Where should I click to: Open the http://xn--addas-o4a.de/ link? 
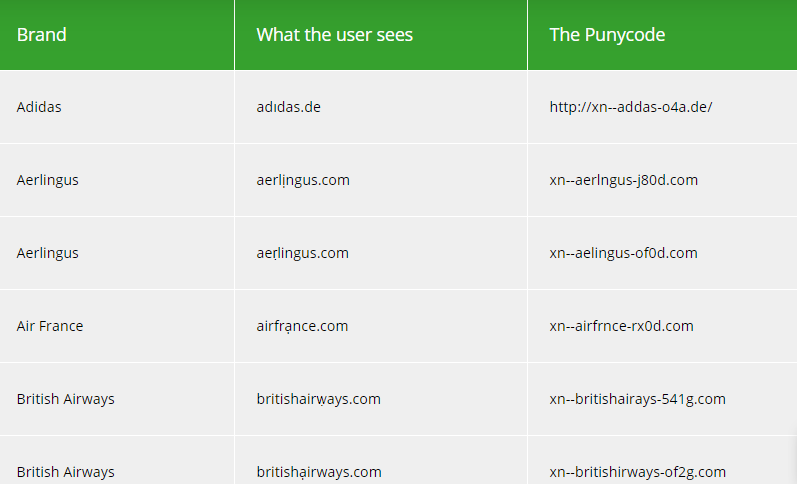click(x=631, y=107)
